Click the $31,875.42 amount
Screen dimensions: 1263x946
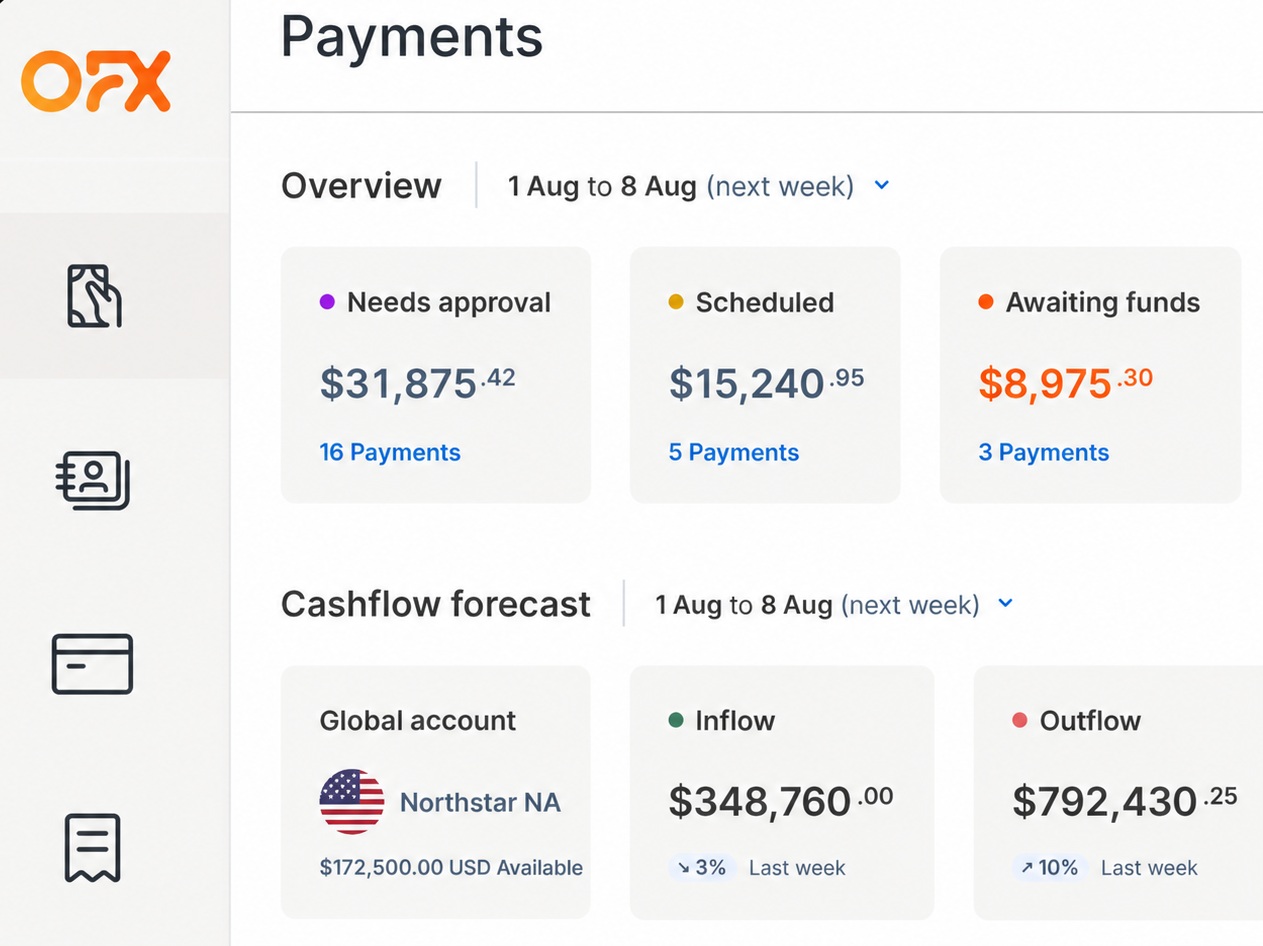(x=418, y=382)
